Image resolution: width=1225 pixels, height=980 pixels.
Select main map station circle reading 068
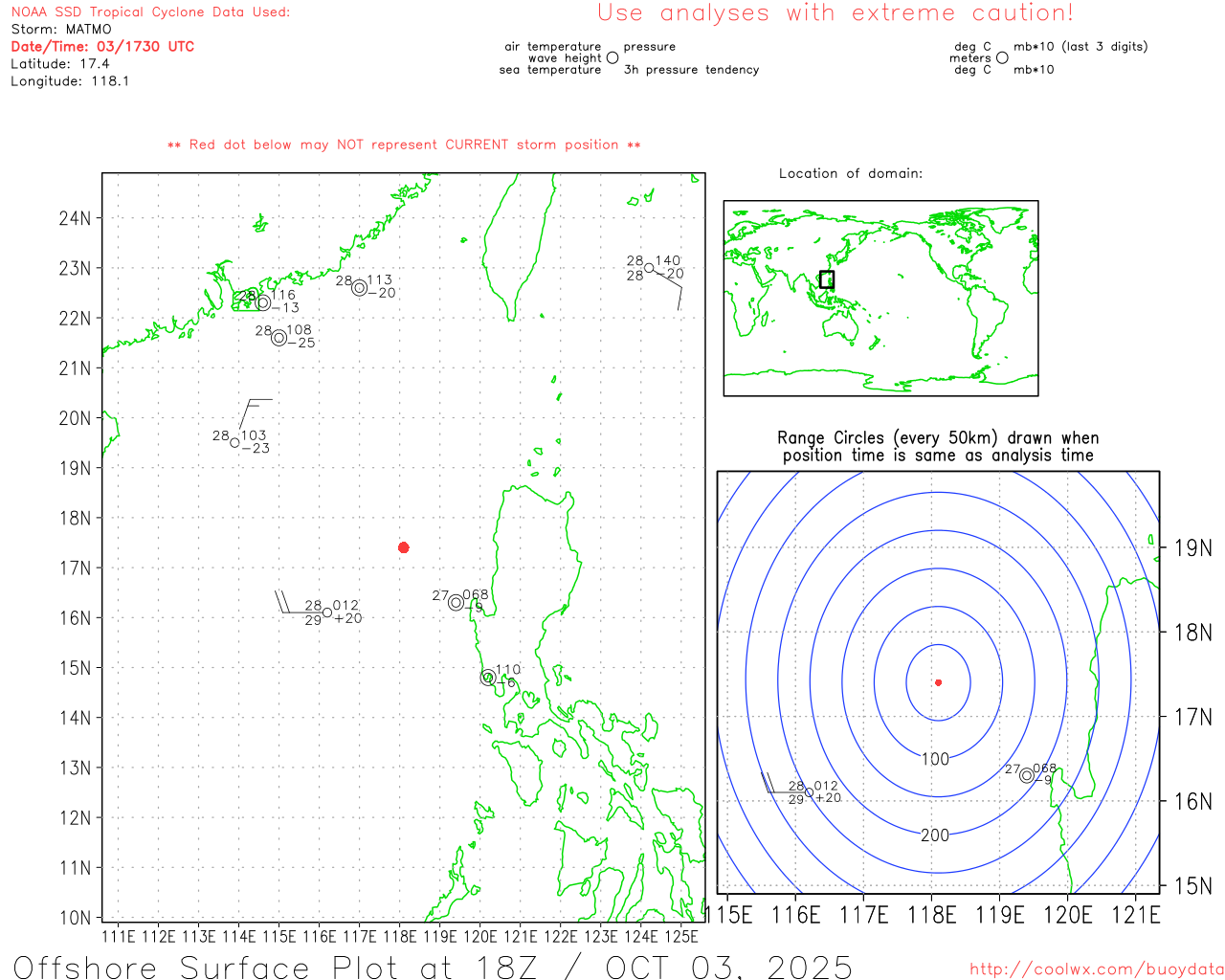point(456,603)
